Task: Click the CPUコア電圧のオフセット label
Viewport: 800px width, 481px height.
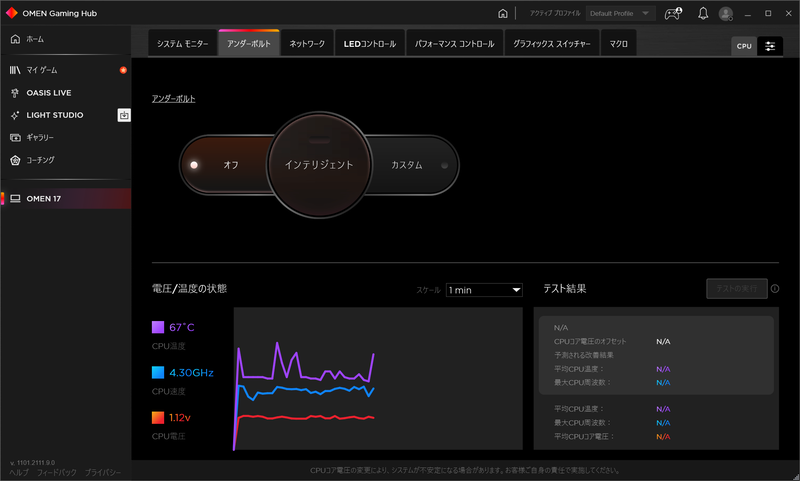Action: click(590, 341)
